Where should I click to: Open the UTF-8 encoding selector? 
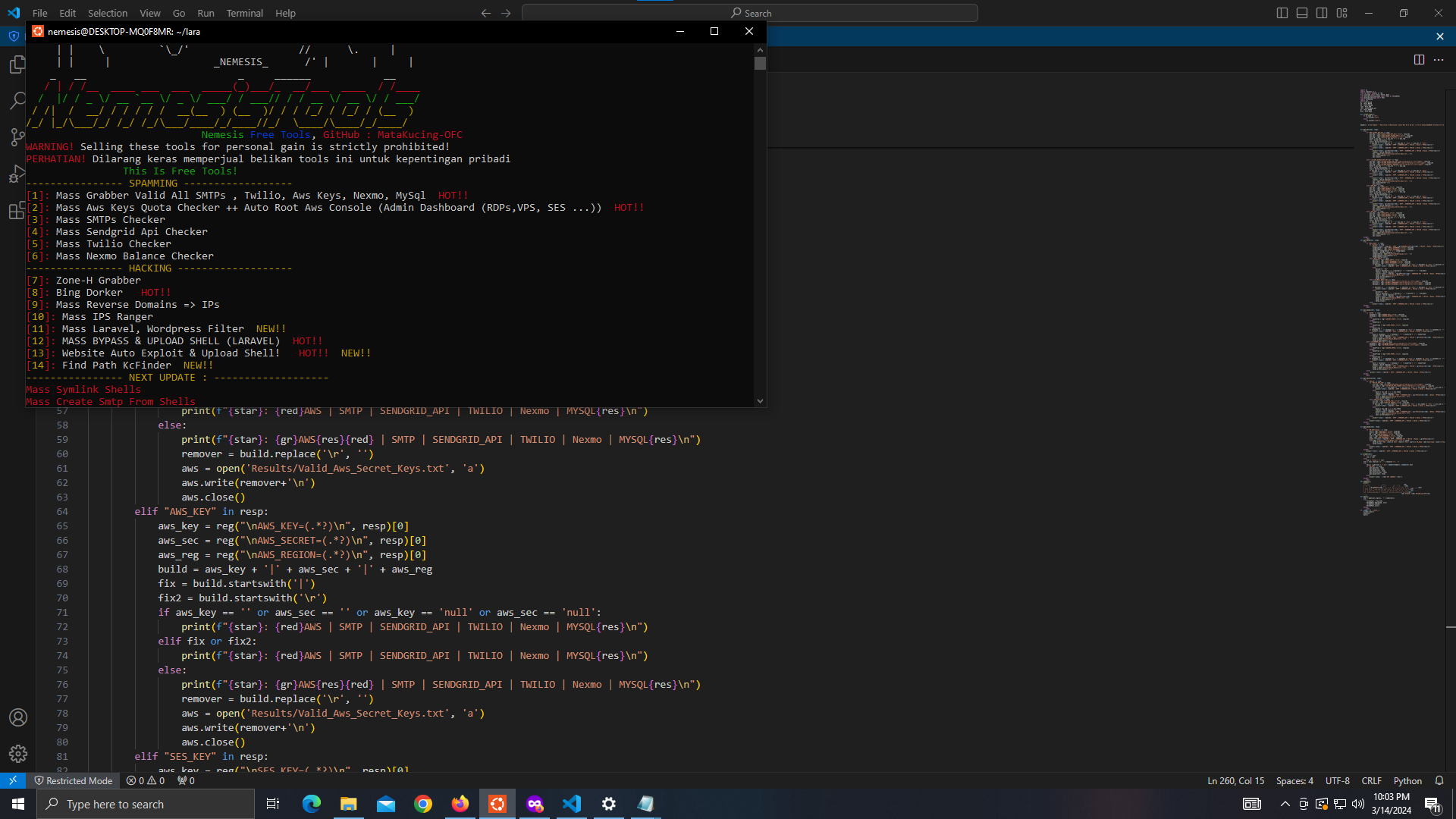pyautogui.click(x=1337, y=780)
